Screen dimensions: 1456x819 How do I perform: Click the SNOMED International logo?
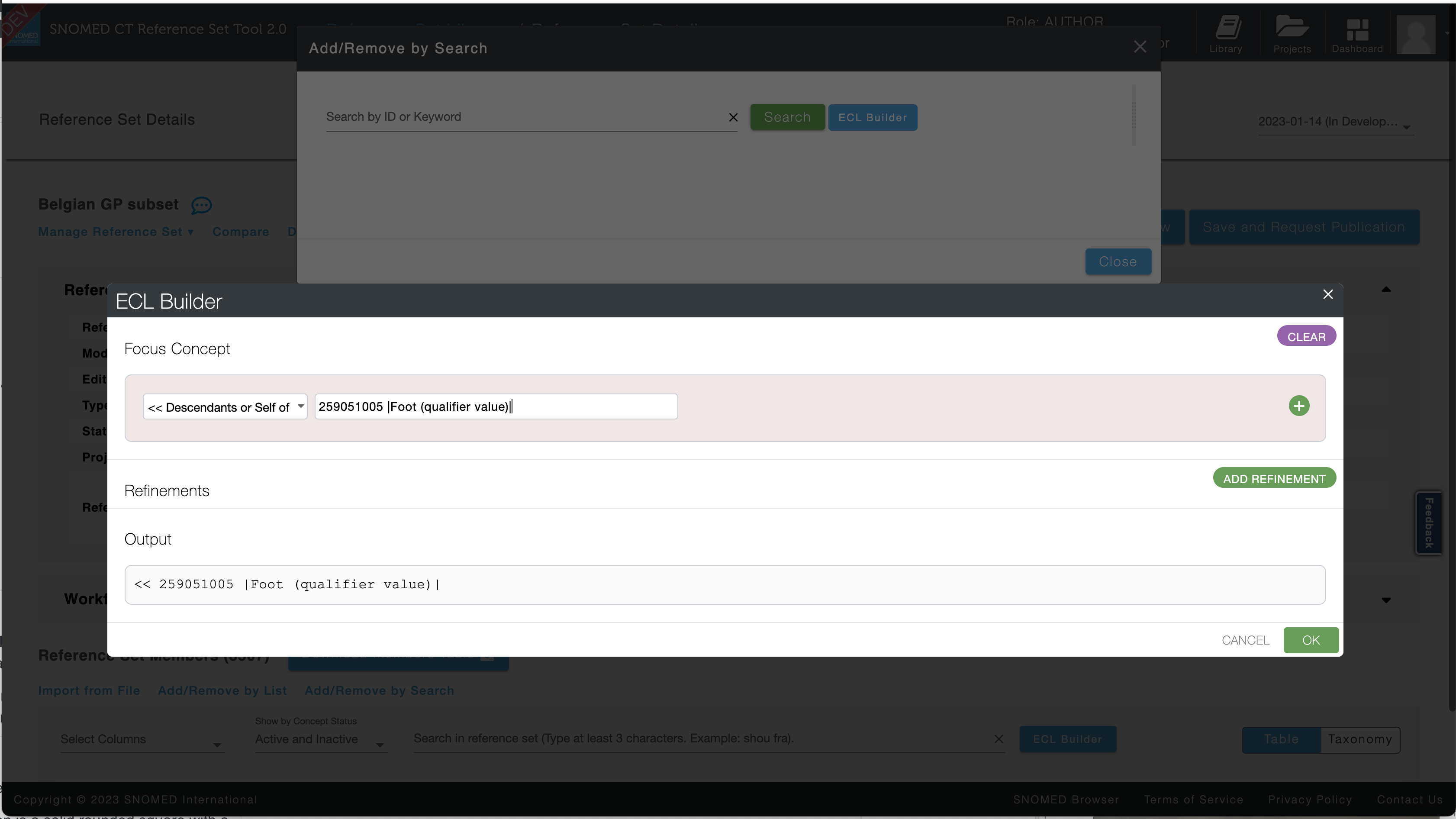tap(21, 29)
